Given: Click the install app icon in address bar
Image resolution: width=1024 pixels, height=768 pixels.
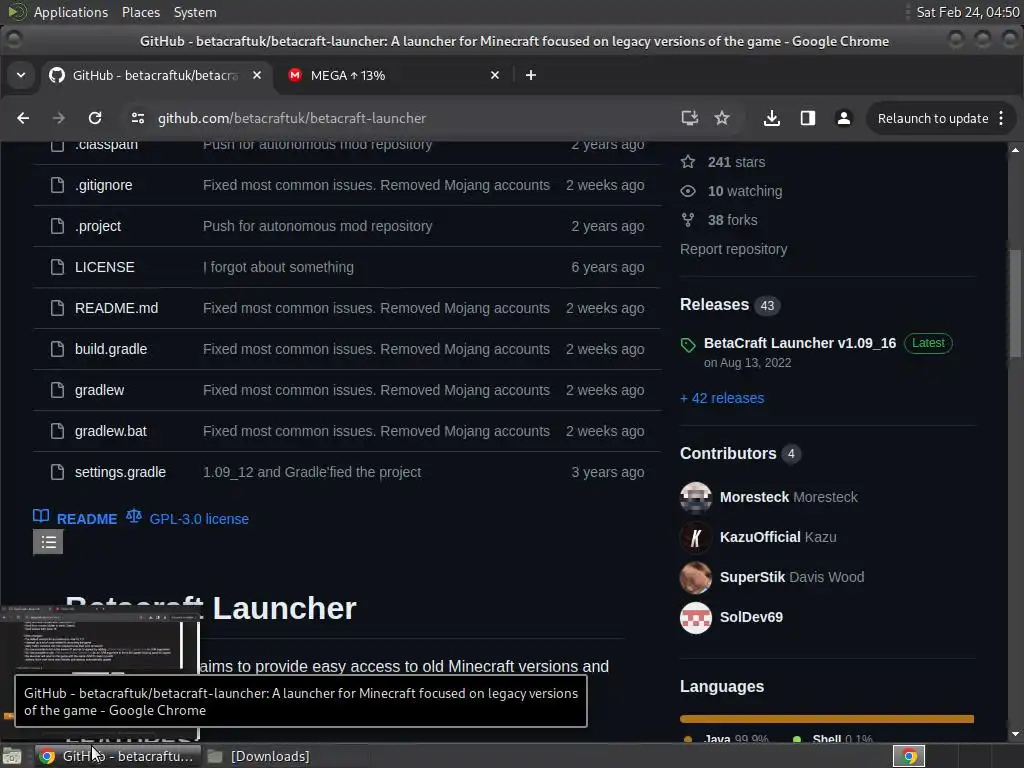Looking at the screenshot, I should 690,118.
